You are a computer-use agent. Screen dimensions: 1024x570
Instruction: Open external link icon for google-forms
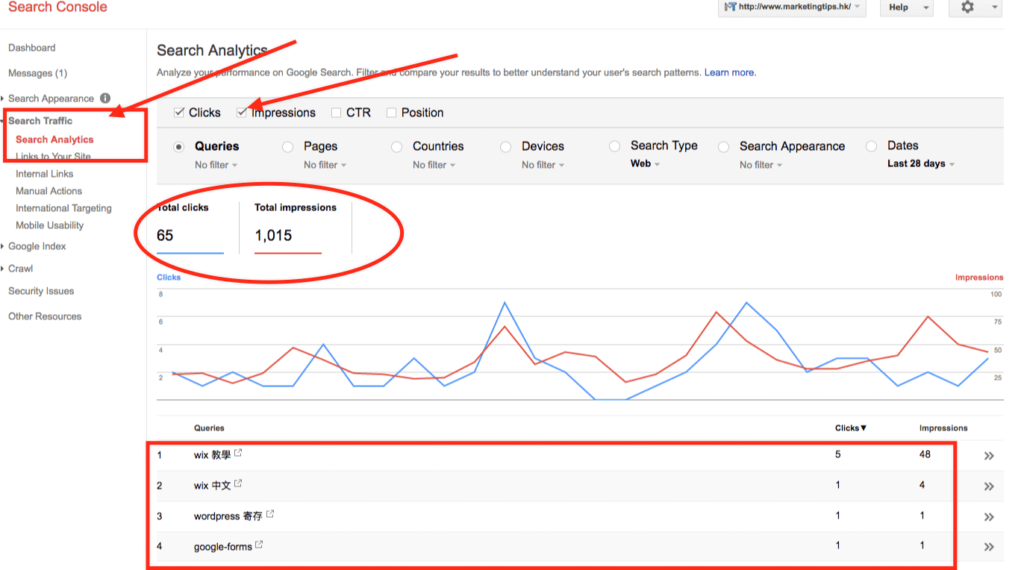[259, 544]
